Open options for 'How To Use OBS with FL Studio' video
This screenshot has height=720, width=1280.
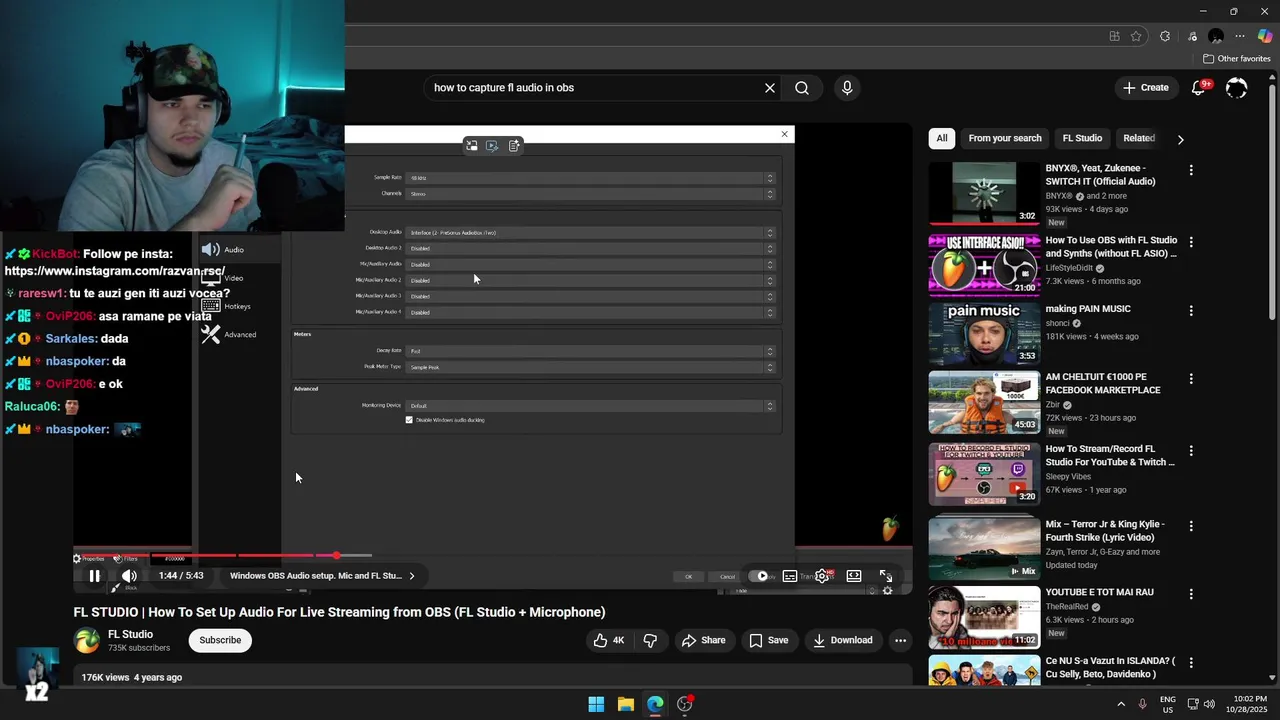[x=1191, y=242]
